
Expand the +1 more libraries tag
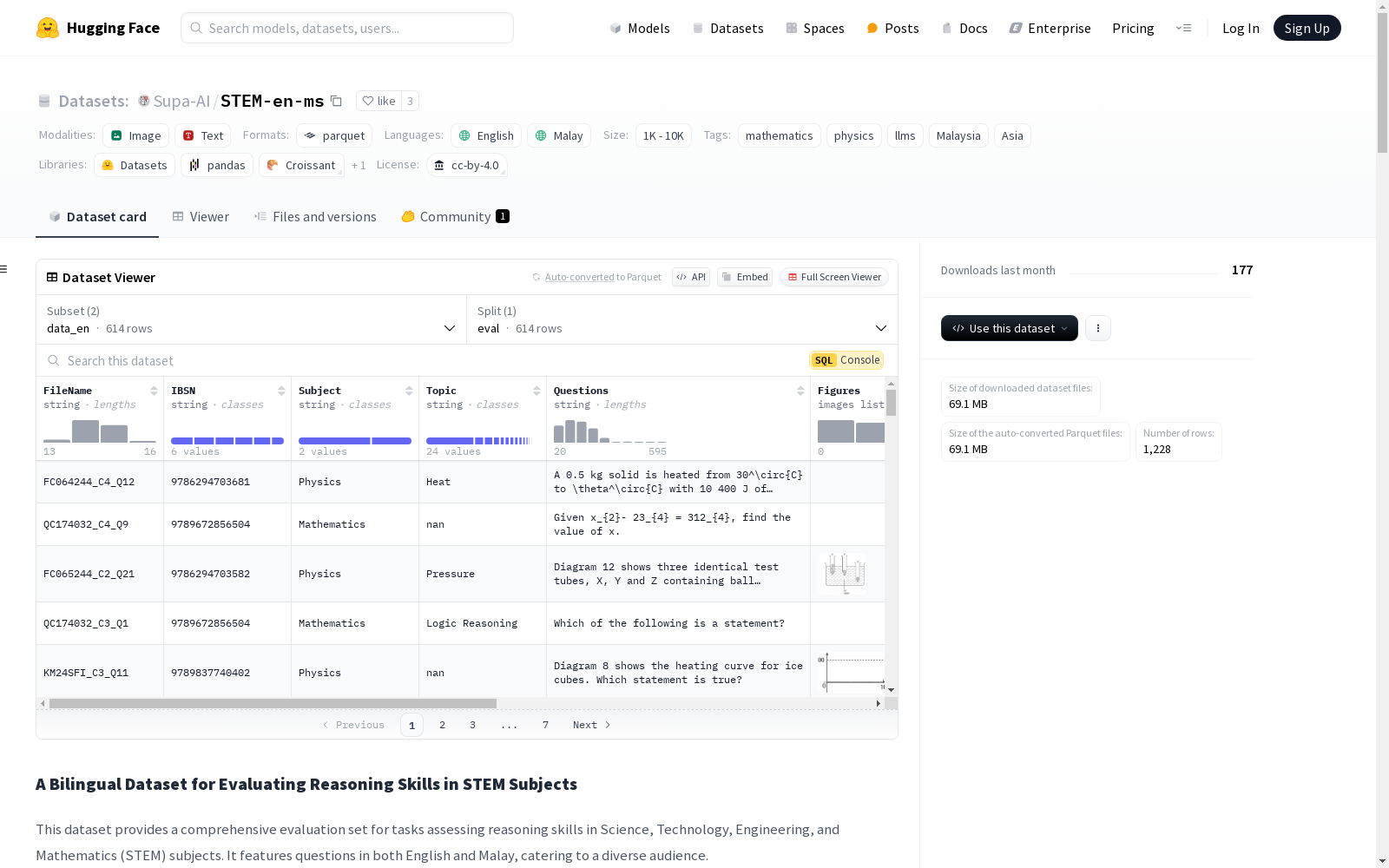click(x=359, y=165)
